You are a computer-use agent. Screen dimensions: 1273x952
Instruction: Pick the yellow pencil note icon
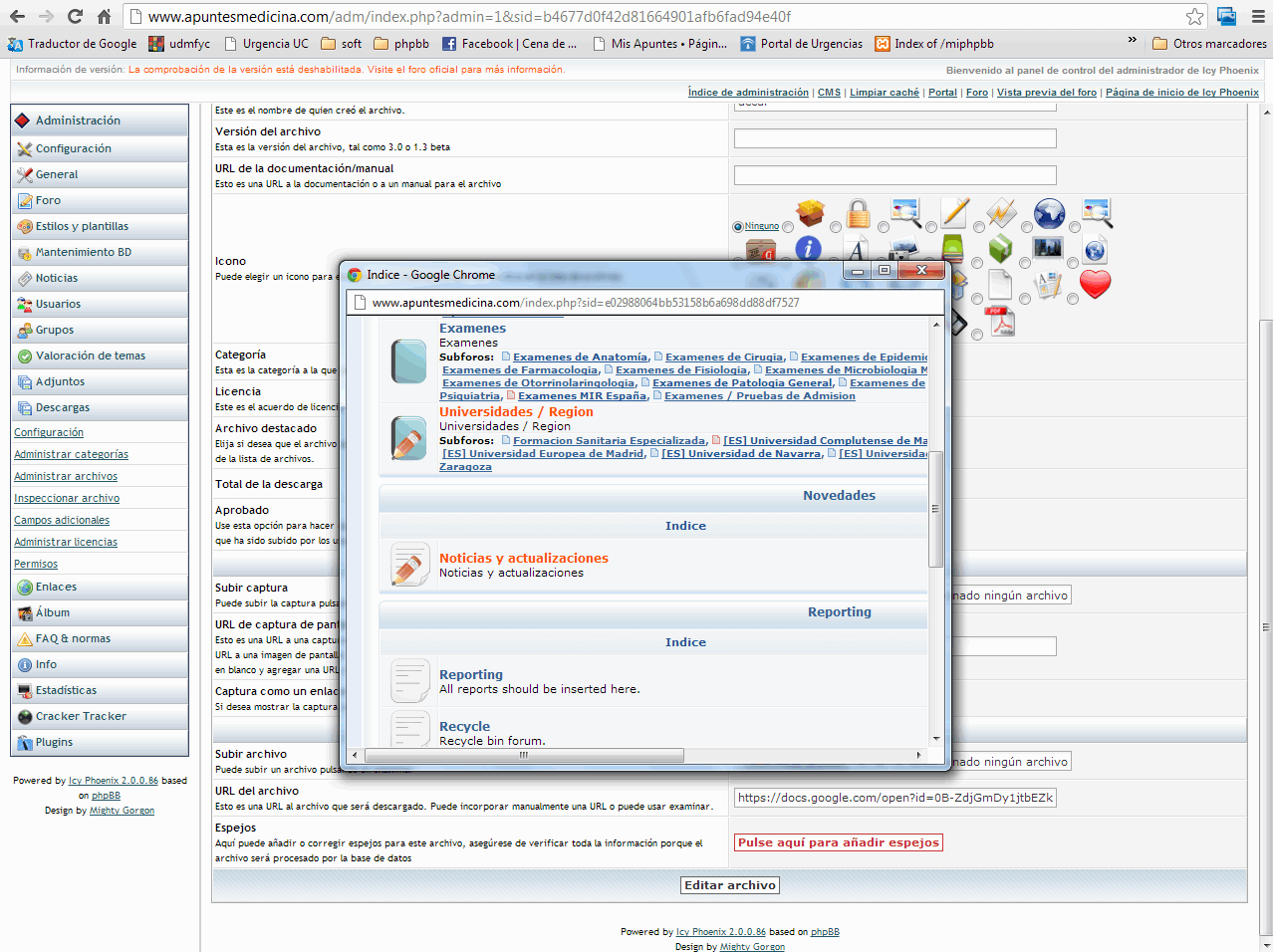click(x=954, y=212)
